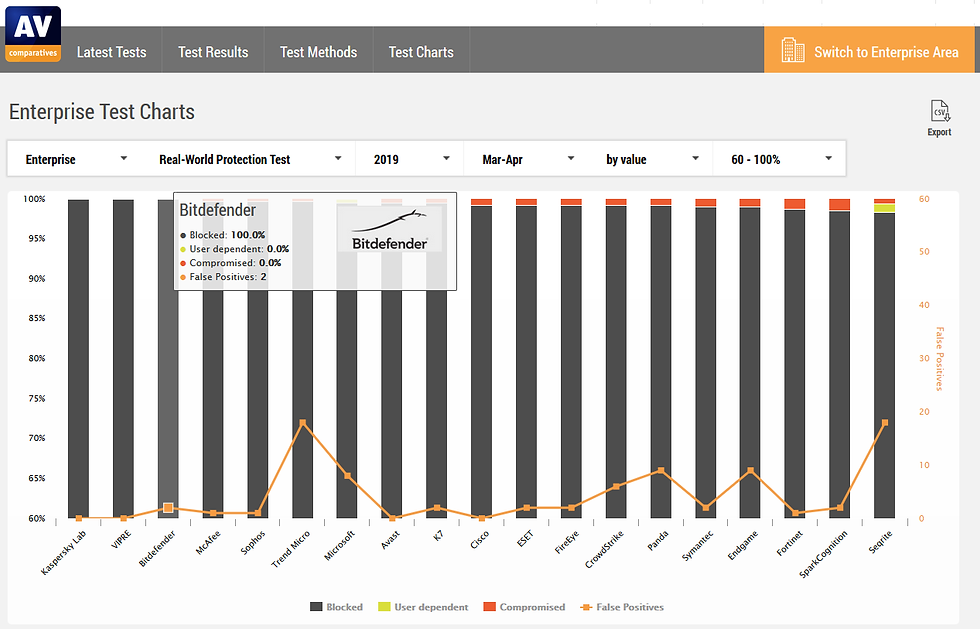
Task: Expand the Mar-Apr period dropdown
Action: click(527, 159)
